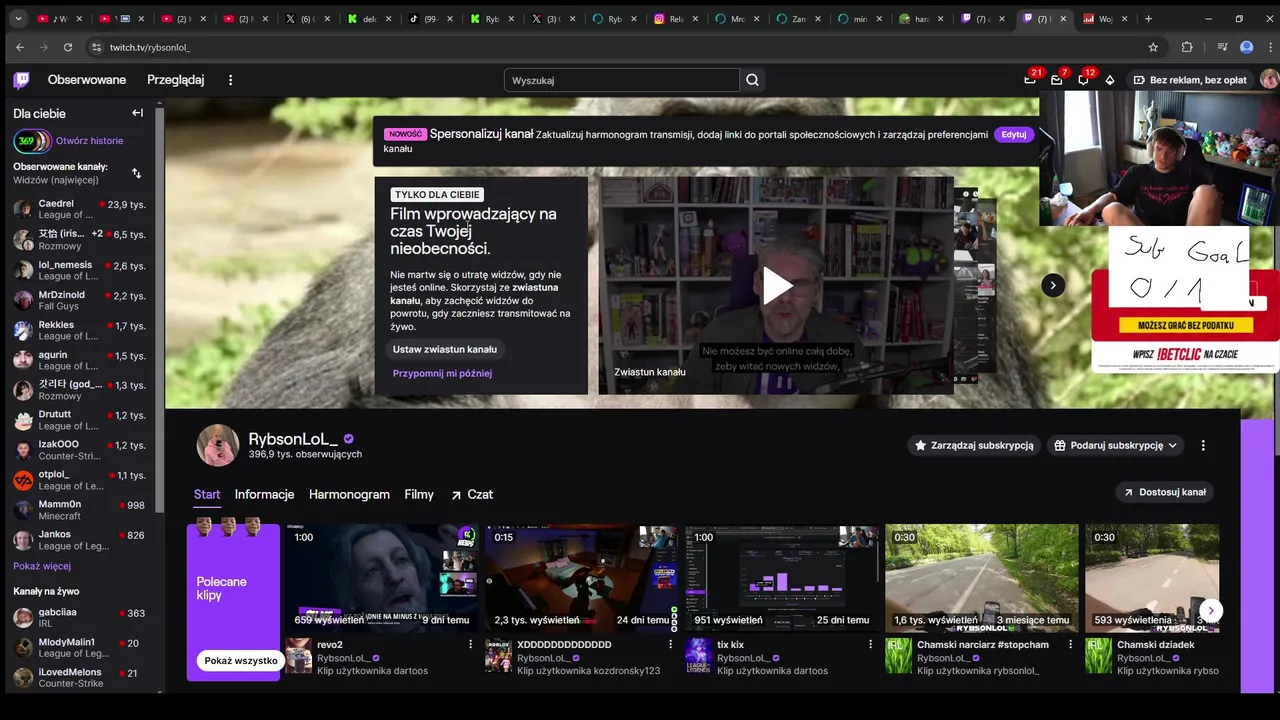Open MlodyMalin1 live channel in sidebar

click(80, 648)
